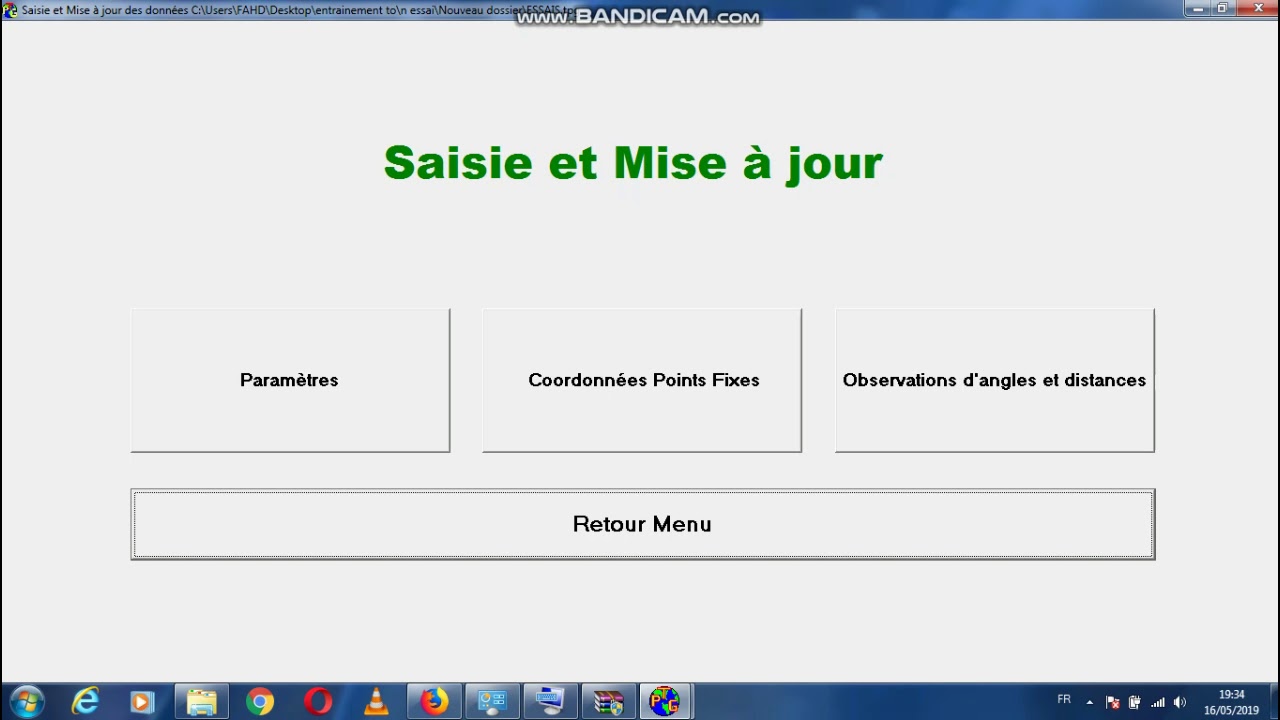The image size is (1280, 720).
Task: Open Observations d'angles et distances
Action: tap(995, 380)
